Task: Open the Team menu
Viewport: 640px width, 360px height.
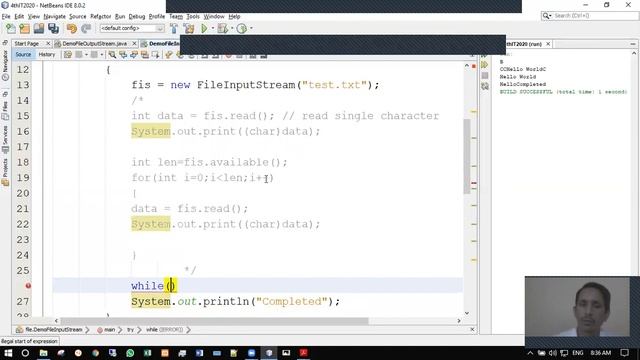Action: [176, 17]
